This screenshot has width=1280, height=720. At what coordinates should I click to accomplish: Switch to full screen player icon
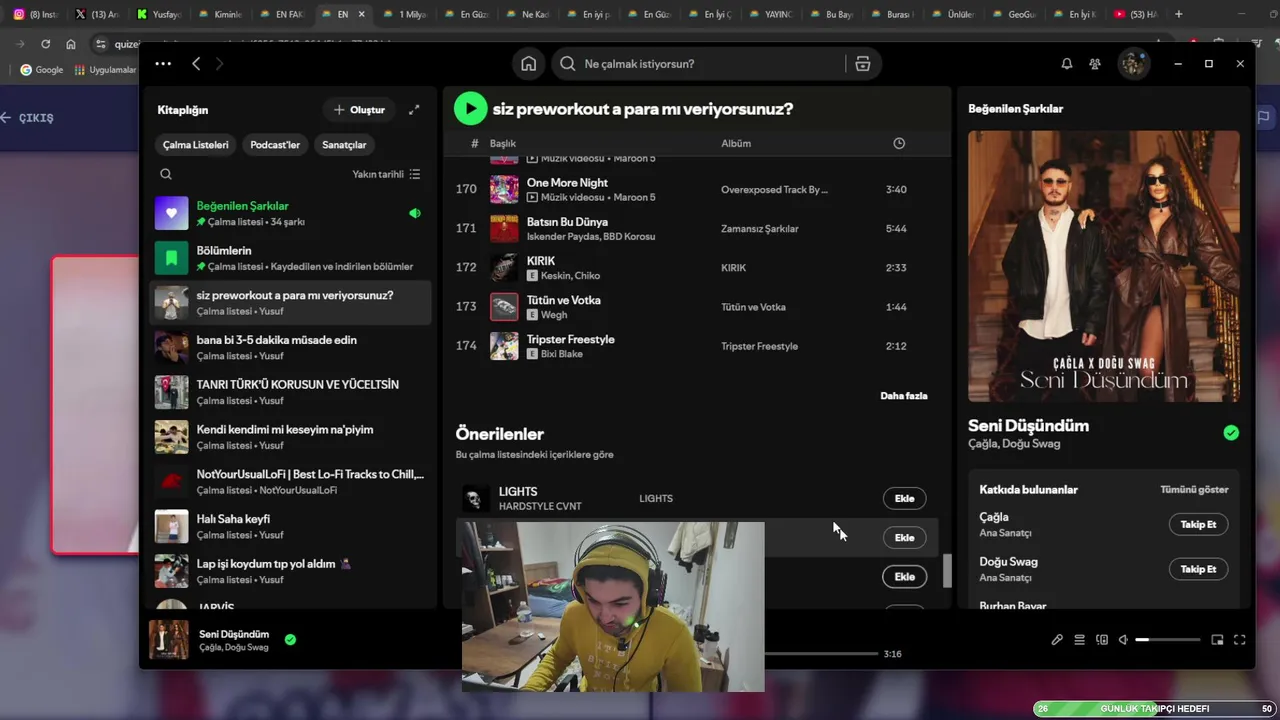coord(1240,640)
